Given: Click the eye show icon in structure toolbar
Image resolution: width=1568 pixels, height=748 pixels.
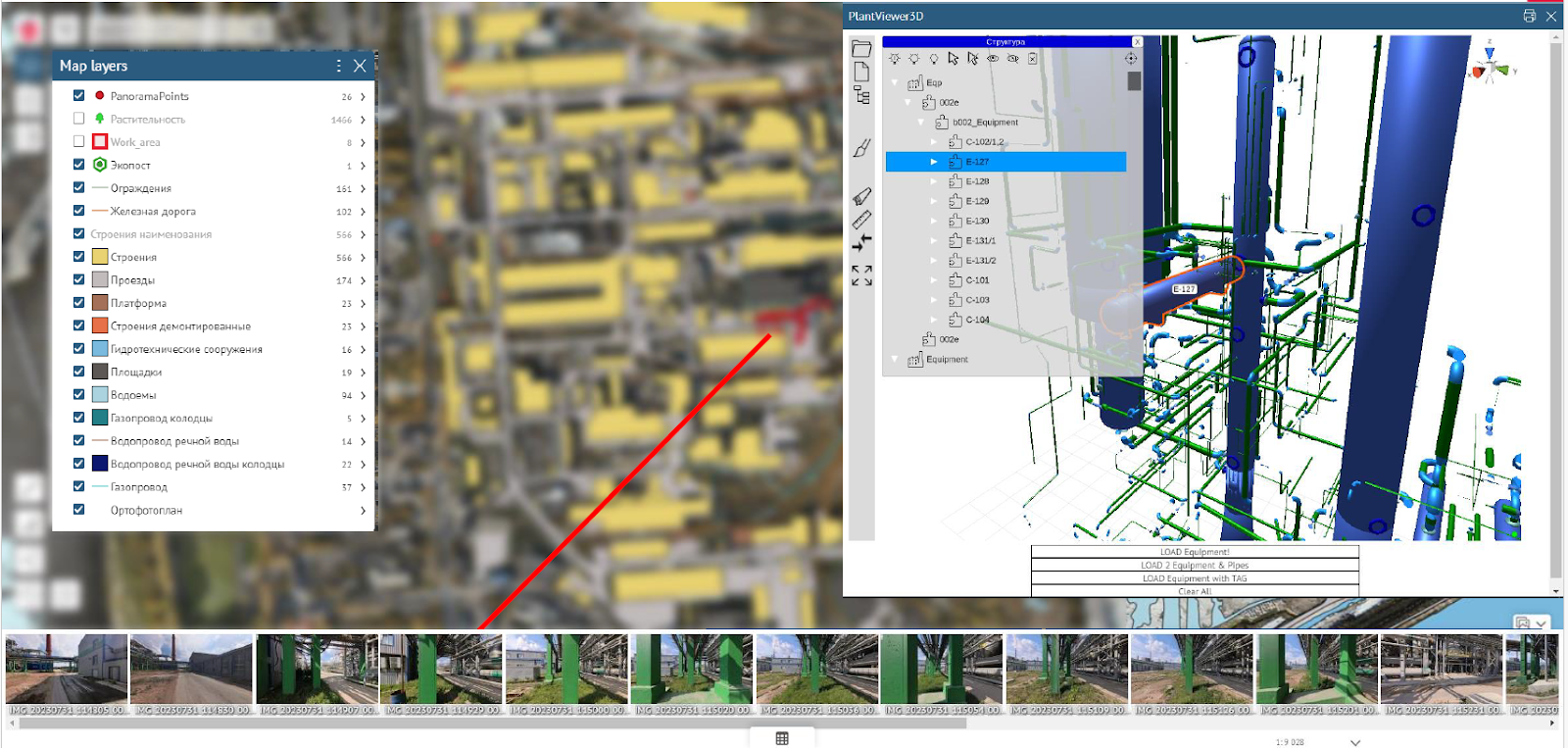Looking at the screenshot, I should pos(993,59).
